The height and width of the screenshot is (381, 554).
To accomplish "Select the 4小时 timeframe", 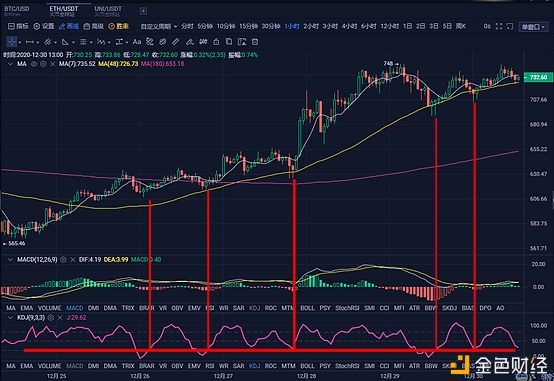I will (x=349, y=26).
